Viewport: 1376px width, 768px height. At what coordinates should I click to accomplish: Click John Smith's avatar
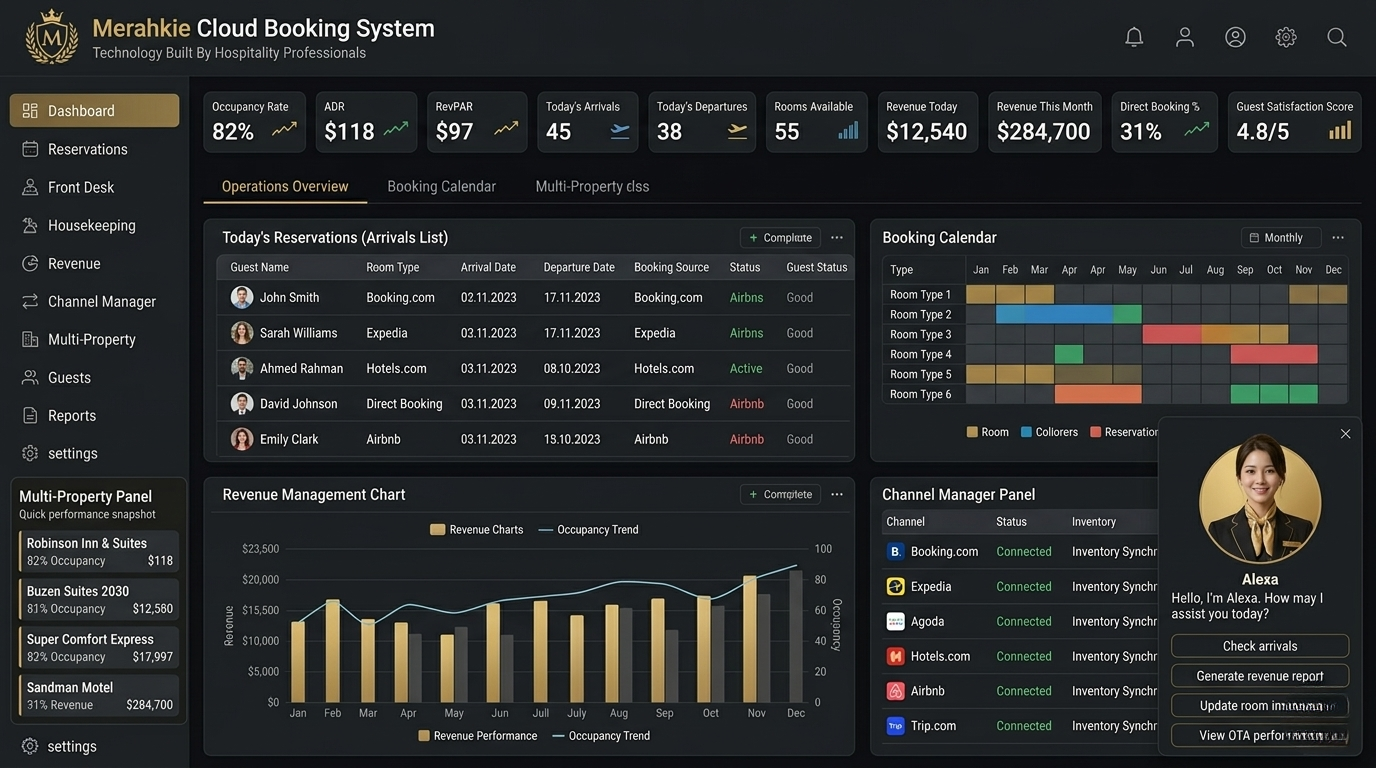[242, 297]
